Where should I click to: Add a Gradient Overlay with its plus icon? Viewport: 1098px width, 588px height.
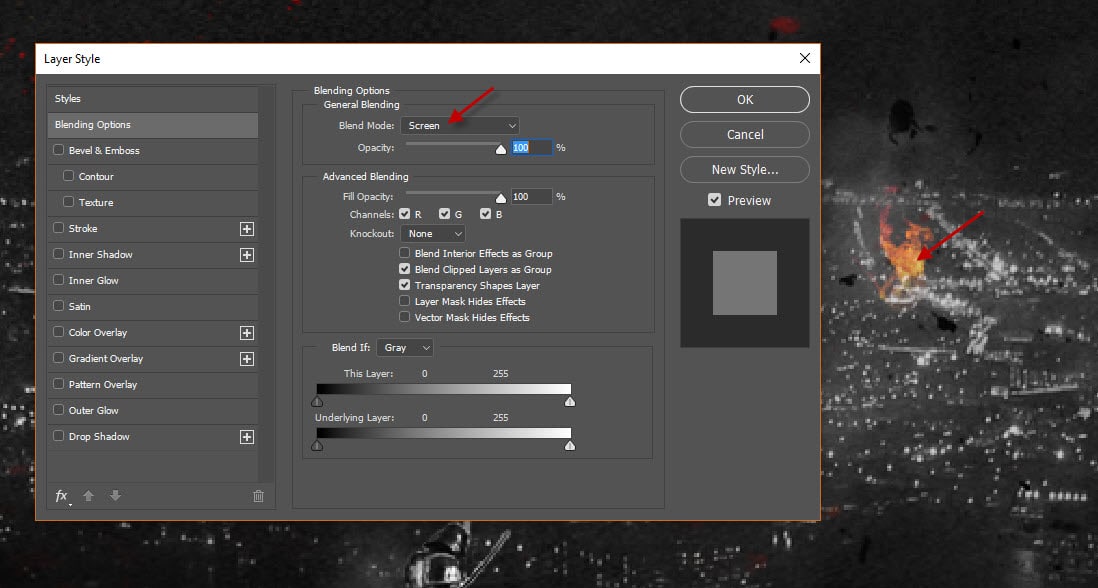(x=247, y=359)
